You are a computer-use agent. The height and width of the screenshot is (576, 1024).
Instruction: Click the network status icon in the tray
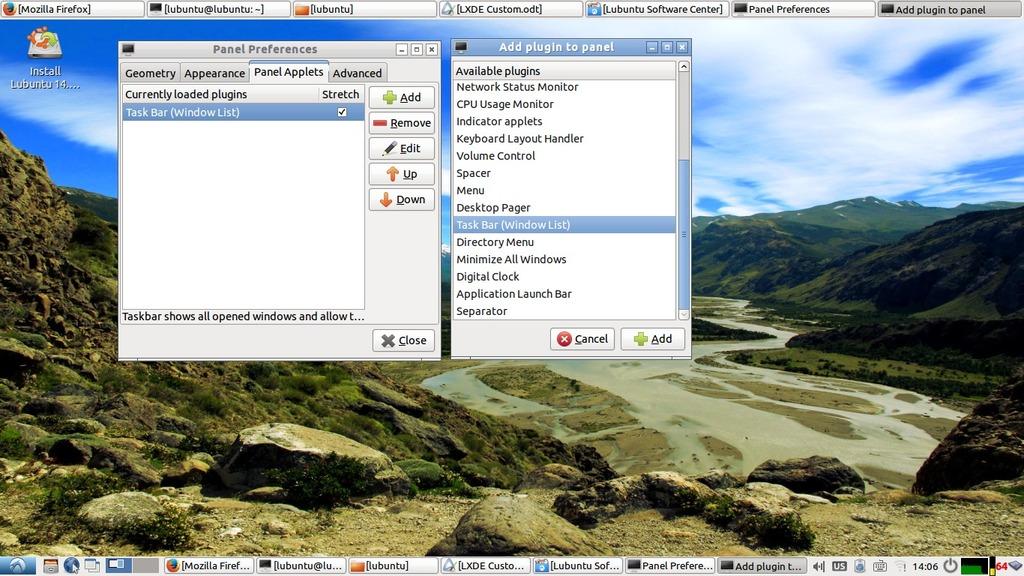(899, 565)
